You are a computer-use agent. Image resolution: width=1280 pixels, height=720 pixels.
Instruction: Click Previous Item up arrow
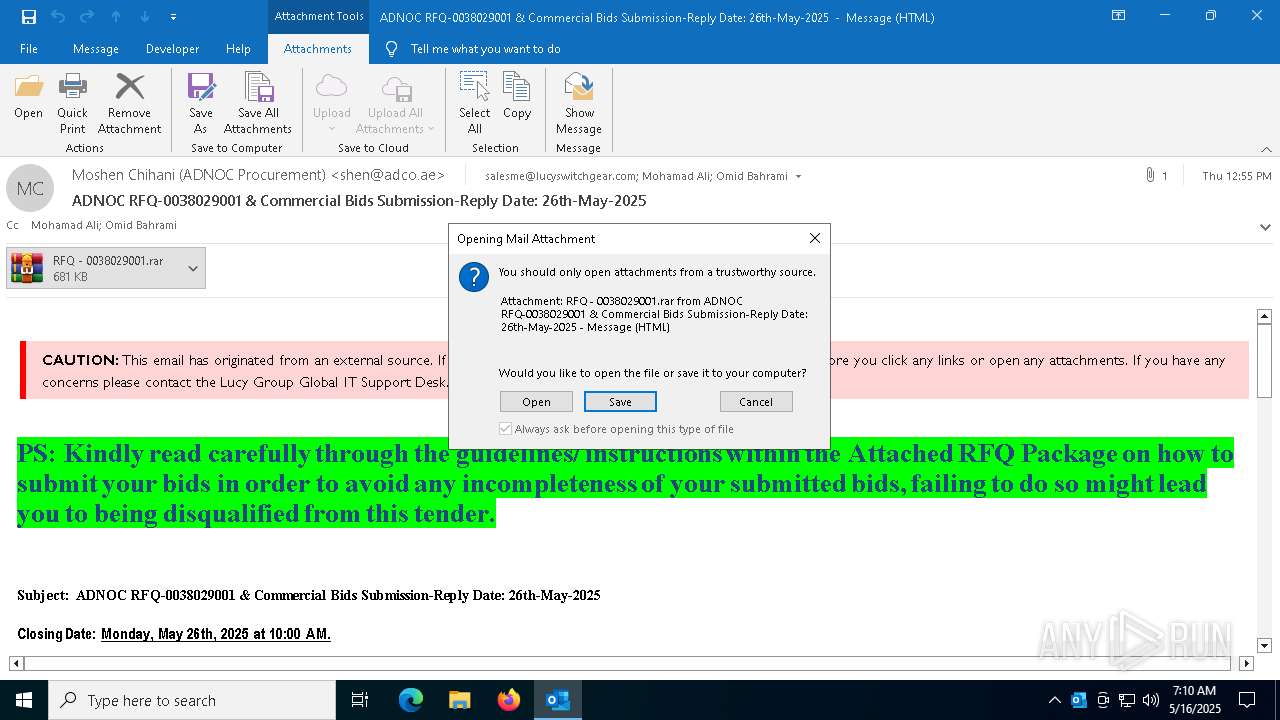coord(116,17)
